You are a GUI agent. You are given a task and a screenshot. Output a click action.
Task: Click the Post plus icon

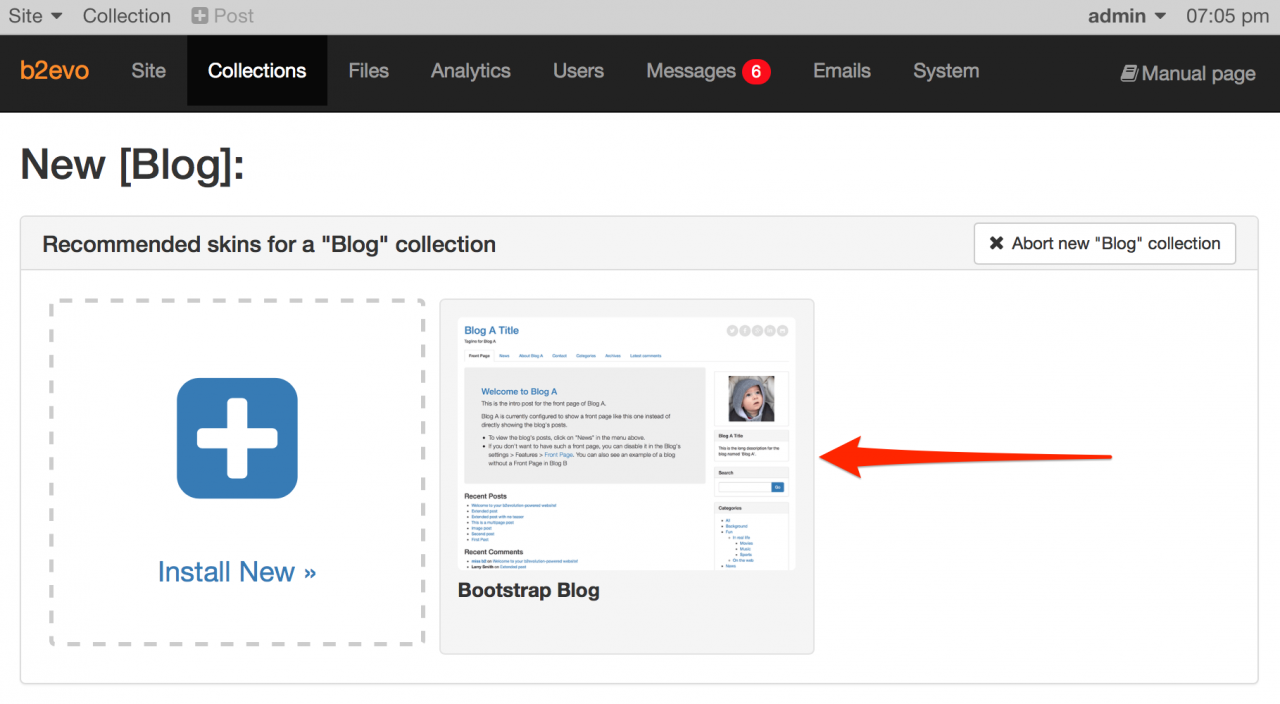click(200, 16)
